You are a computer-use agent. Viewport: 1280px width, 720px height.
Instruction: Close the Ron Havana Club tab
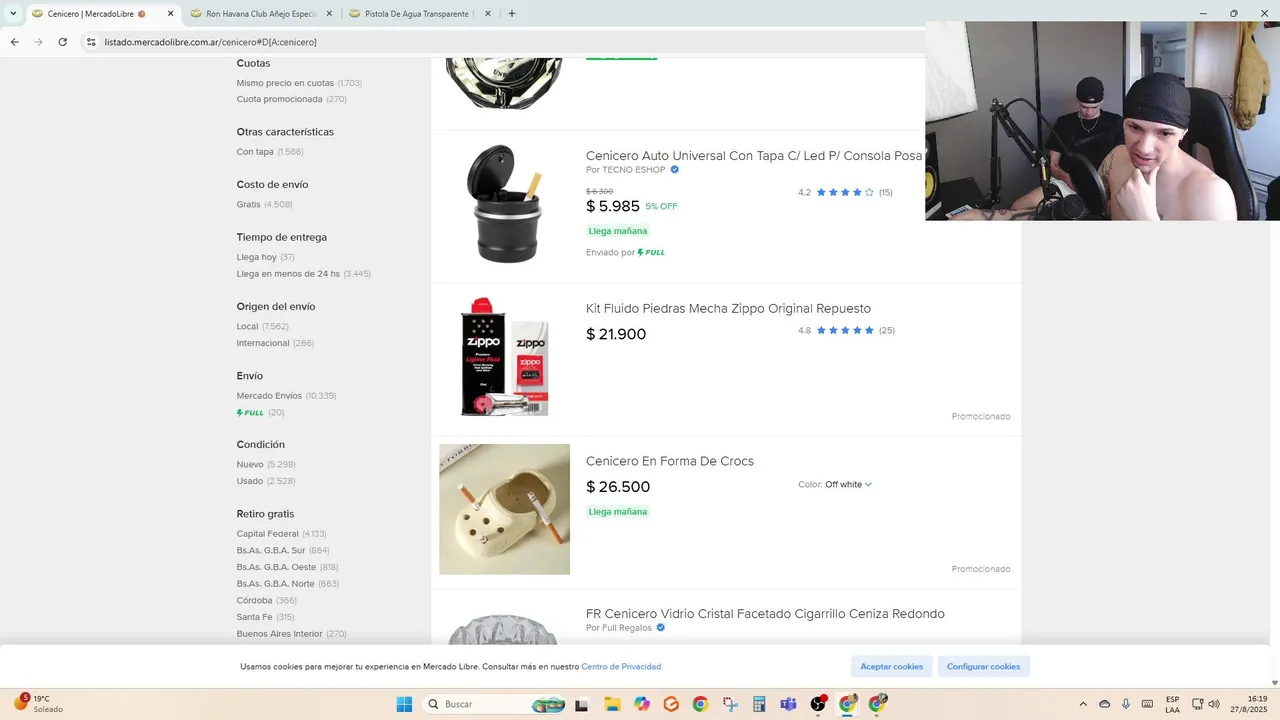(x=329, y=14)
